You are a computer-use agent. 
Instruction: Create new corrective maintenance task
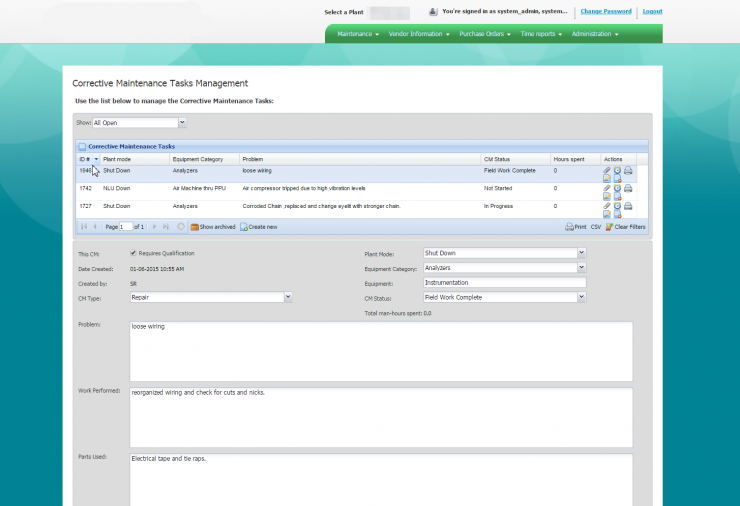tap(259, 227)
